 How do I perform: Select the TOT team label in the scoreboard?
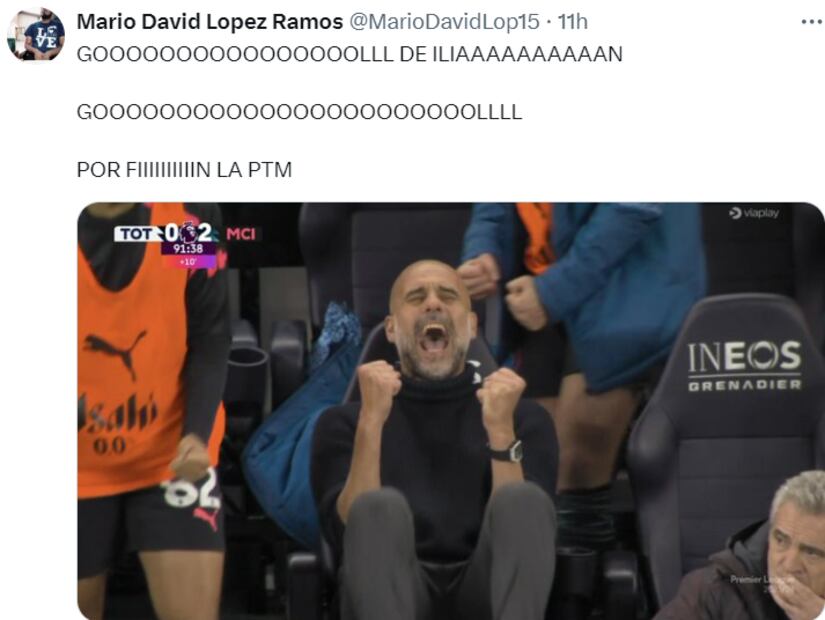(136, 234)
